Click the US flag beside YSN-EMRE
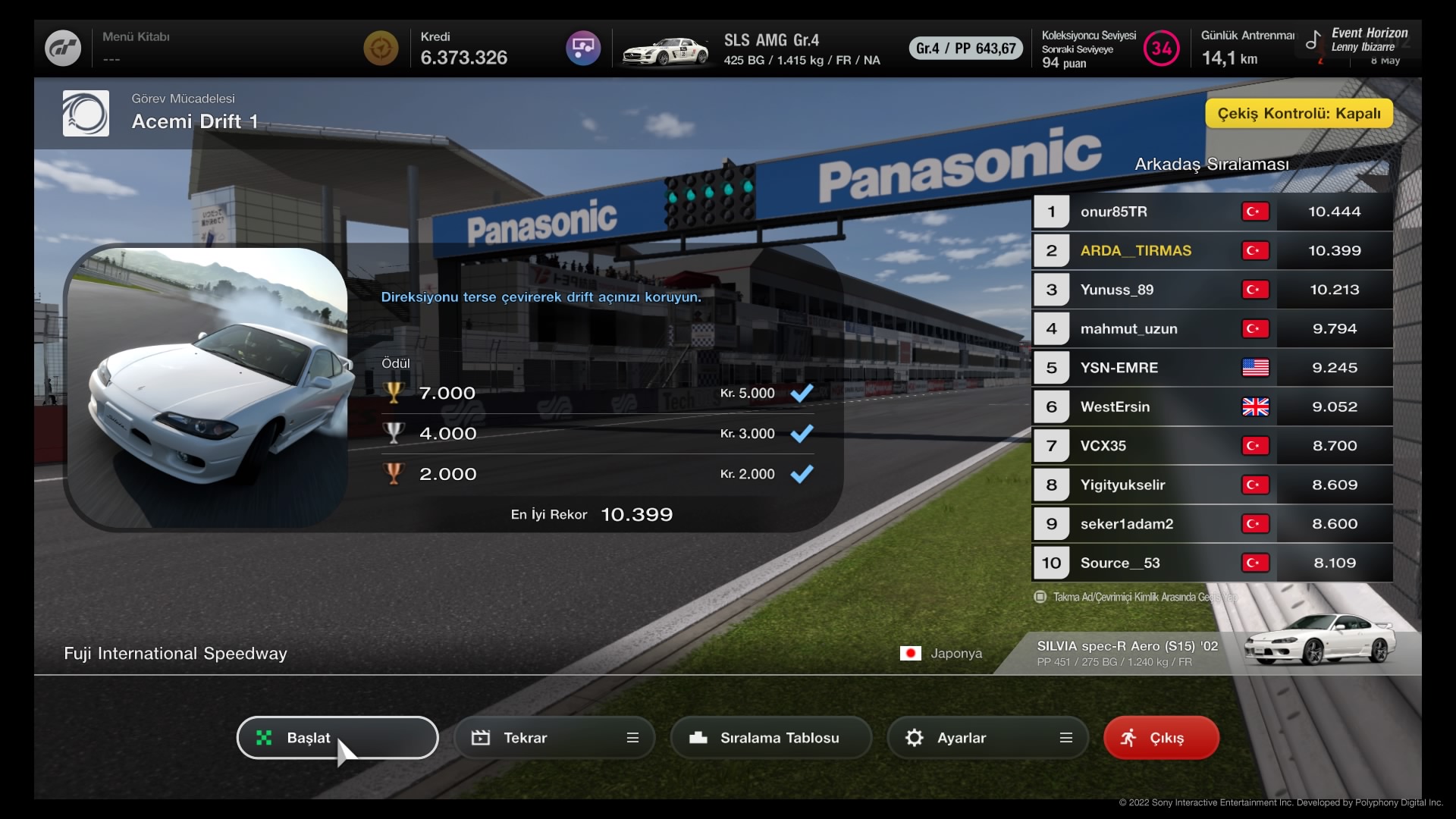 click(x=1255, y=368)
